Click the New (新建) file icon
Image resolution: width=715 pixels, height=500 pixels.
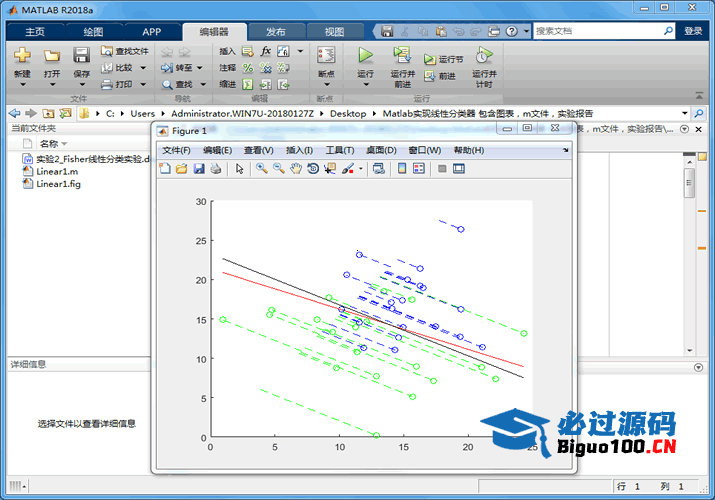(22, 55)
